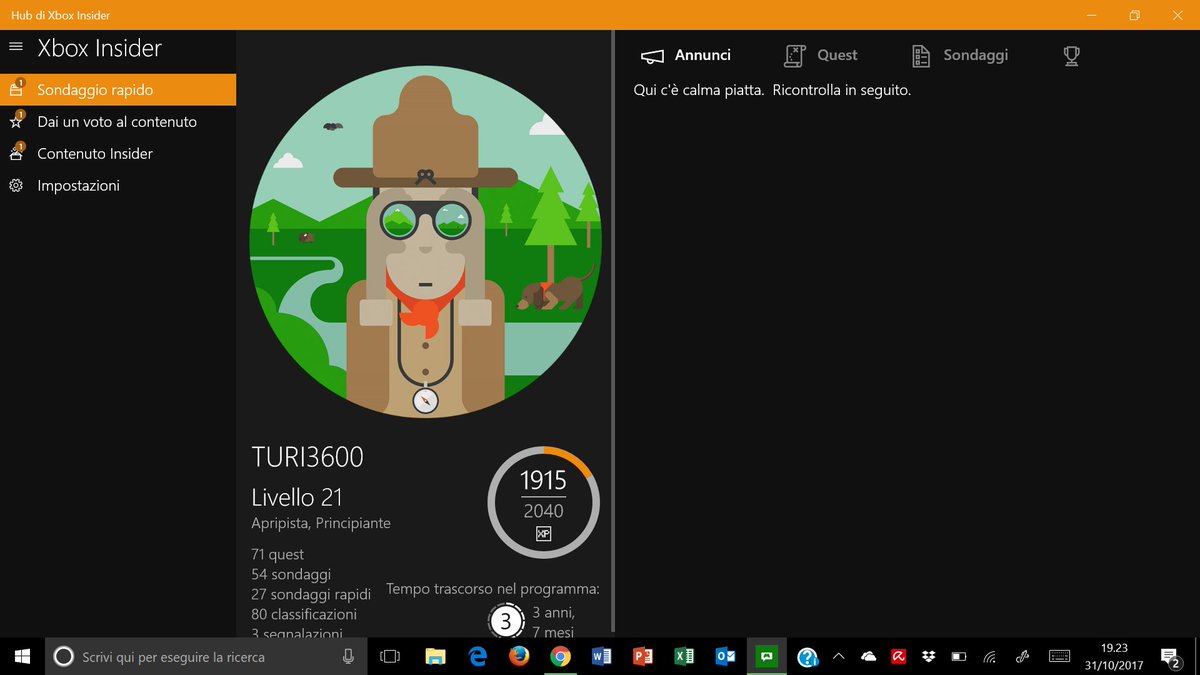Open the hamburger navigation menu
Screen dimensions: 1200x675
point(15,47)
